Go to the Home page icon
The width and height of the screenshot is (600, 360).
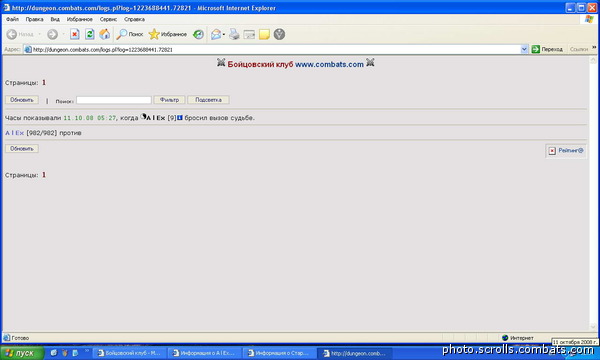(104, 34)
